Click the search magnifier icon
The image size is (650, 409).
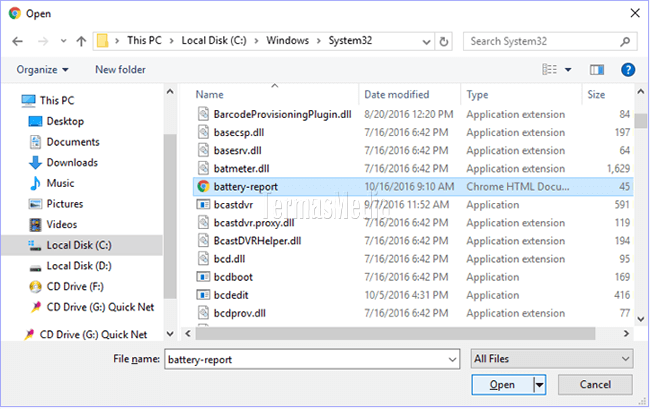(x=625, y=41)
